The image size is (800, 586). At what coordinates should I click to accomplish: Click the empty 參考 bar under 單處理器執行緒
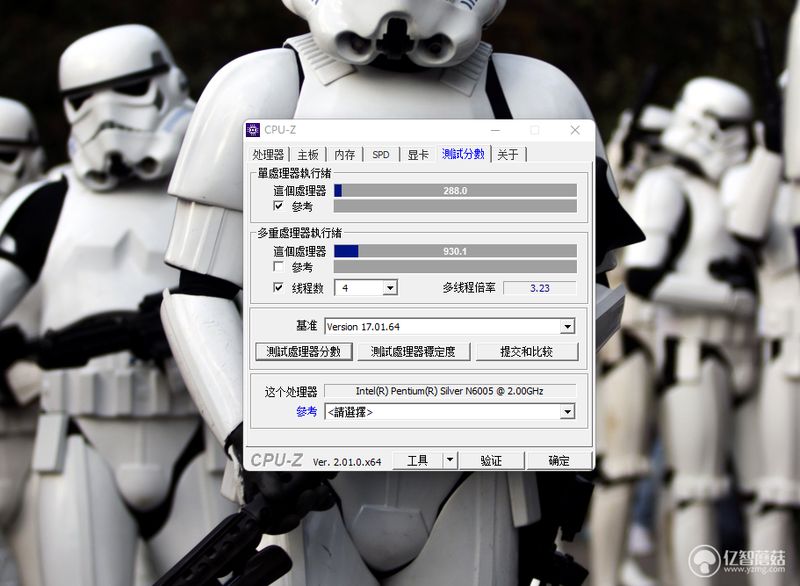click(455, 206)
